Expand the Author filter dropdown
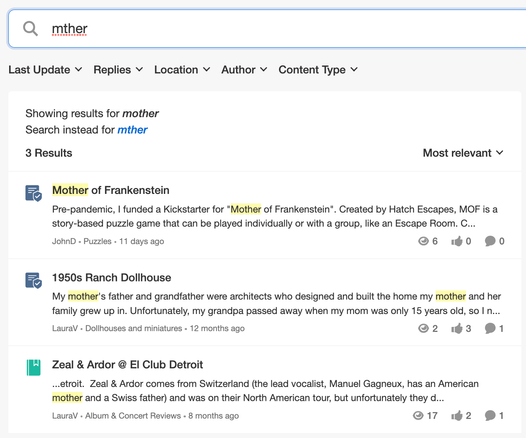The image size is (526, 438). (x=244, y=70)
